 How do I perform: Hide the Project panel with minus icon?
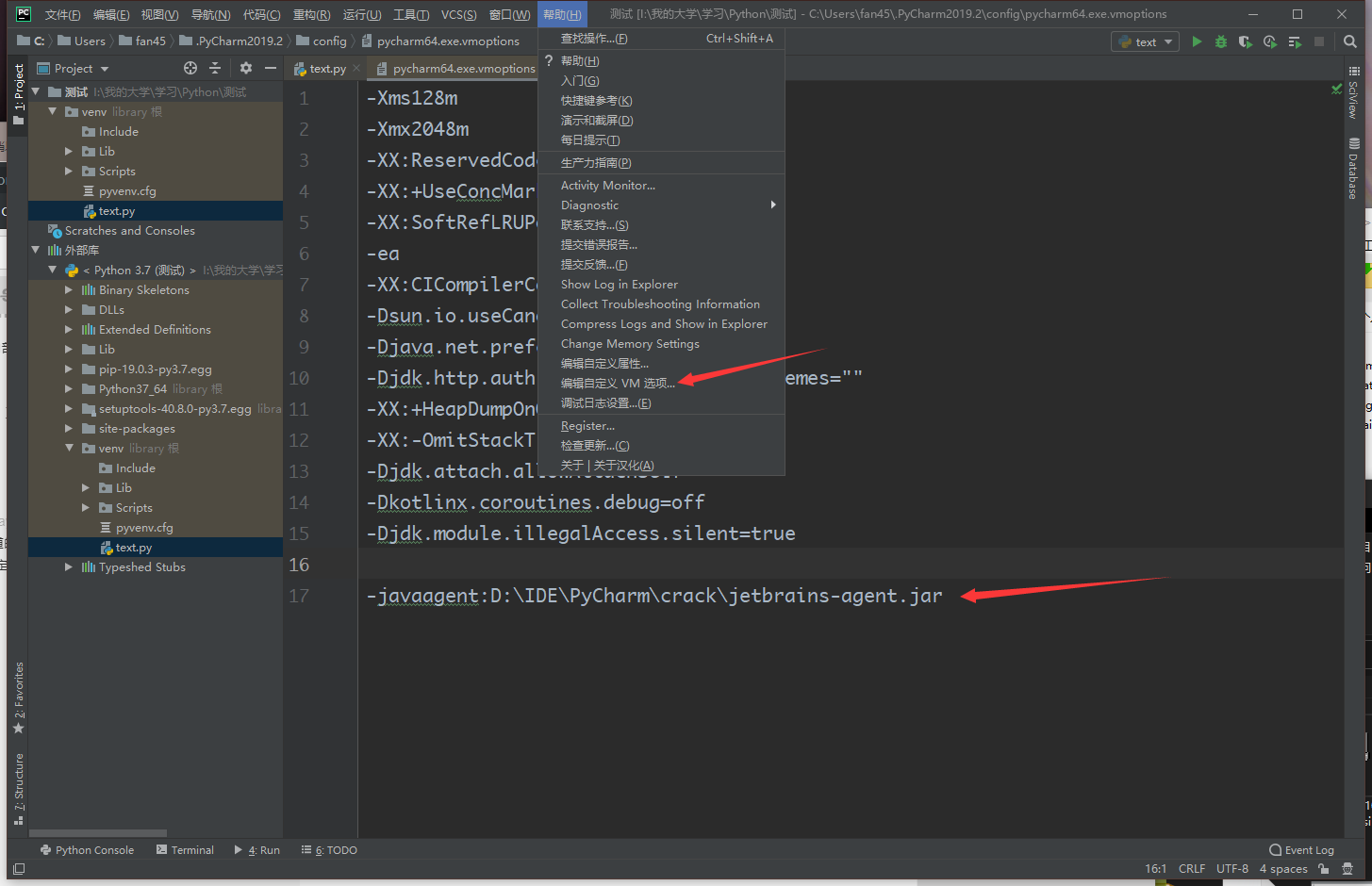click(271, 68)
